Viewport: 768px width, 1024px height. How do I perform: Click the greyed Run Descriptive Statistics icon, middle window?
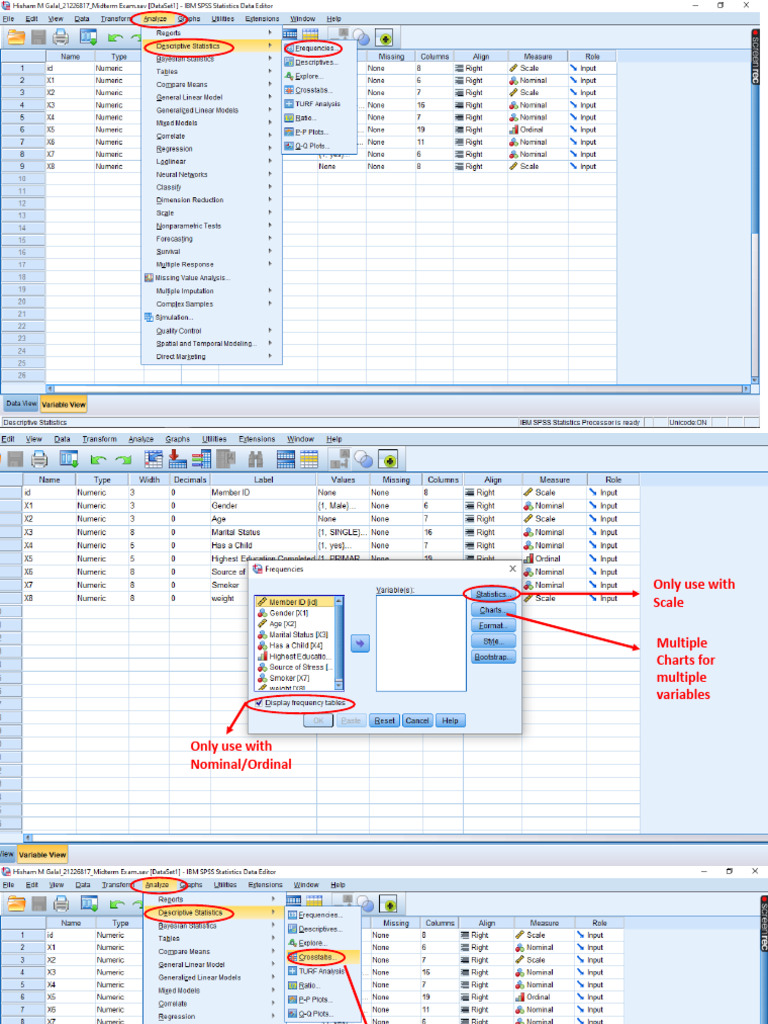coord(226,460)
